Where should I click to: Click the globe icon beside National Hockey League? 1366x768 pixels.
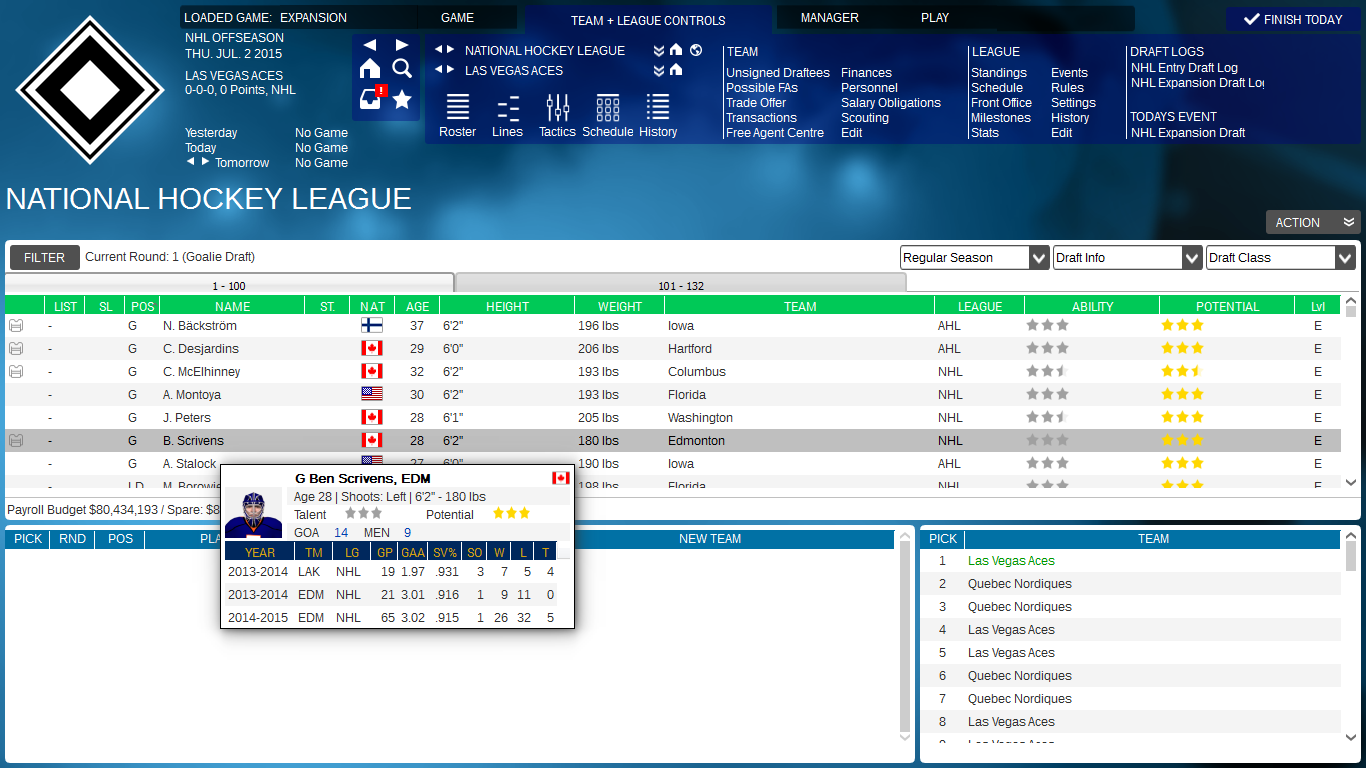pyautogui.click(x=696, y=50)
